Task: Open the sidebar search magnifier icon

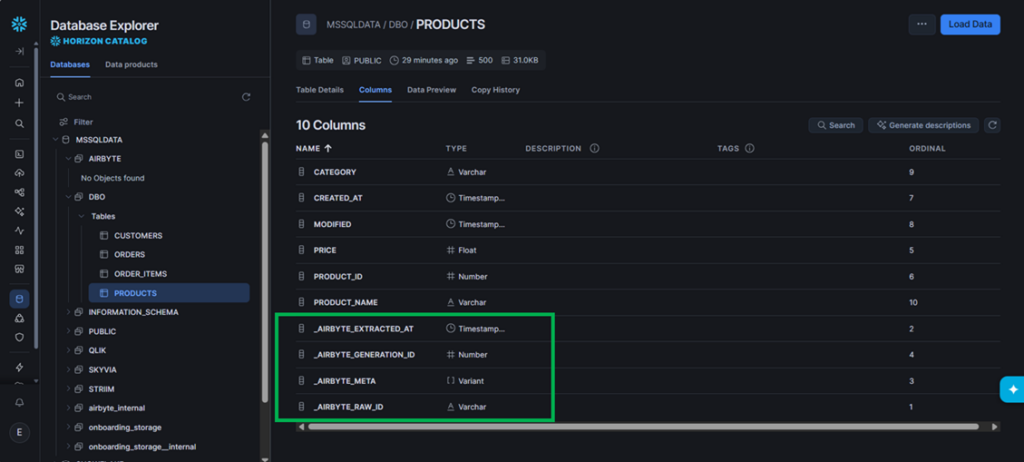Action: [19, 123]
